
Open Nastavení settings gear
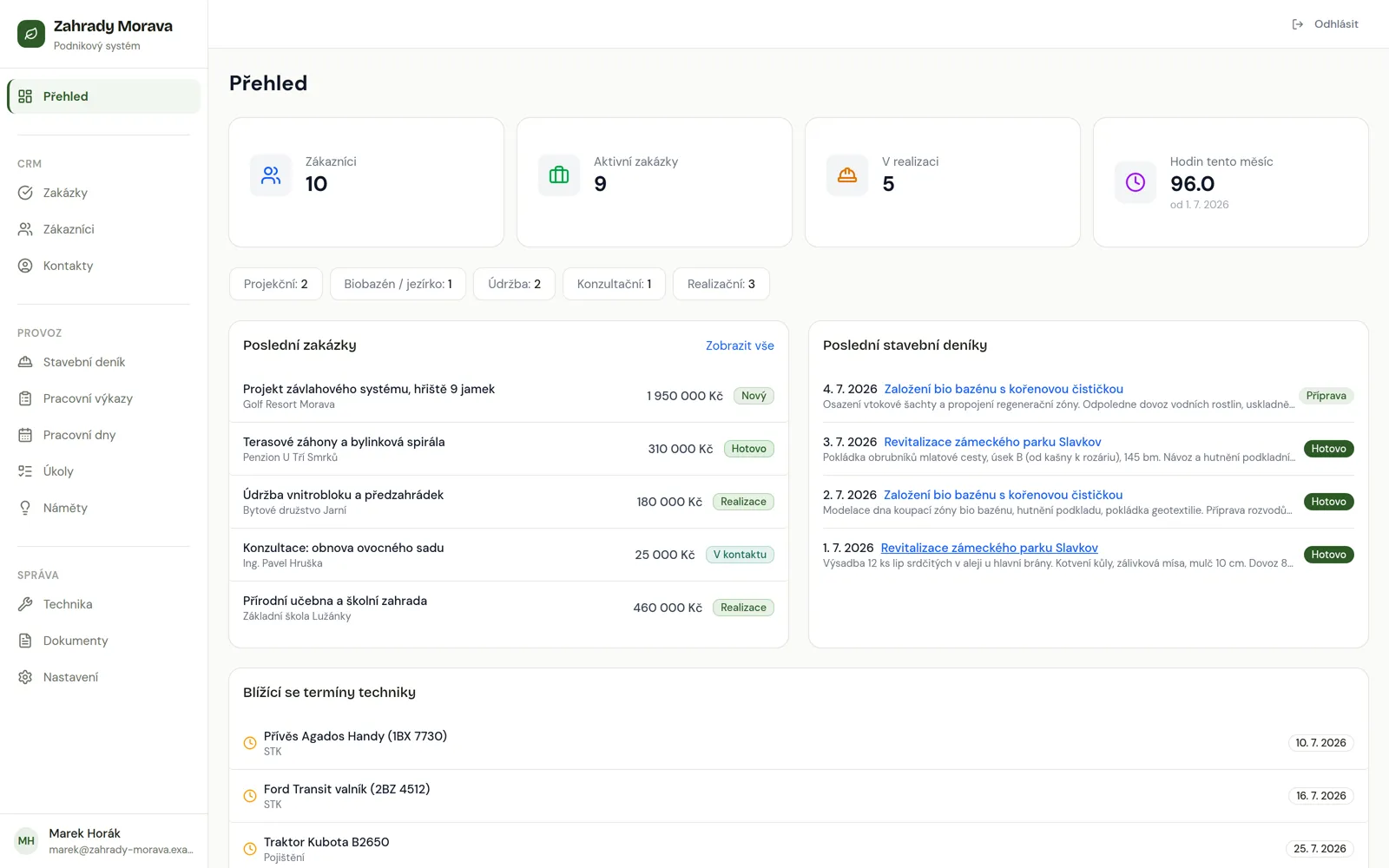(103, 677)
